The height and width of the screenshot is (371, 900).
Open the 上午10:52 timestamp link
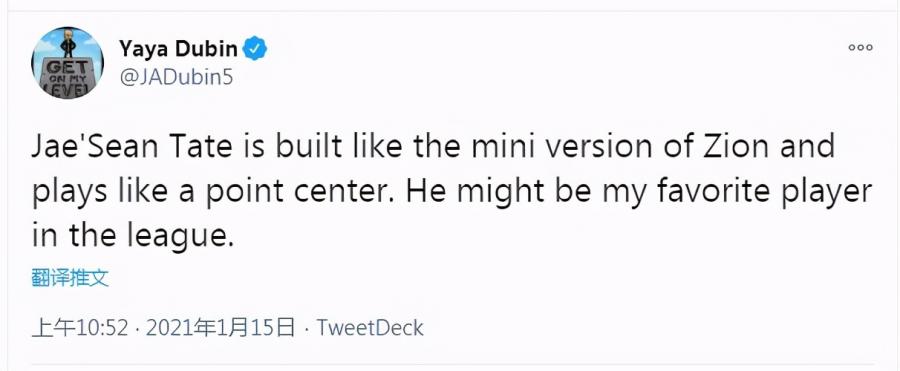click(80, 328)
